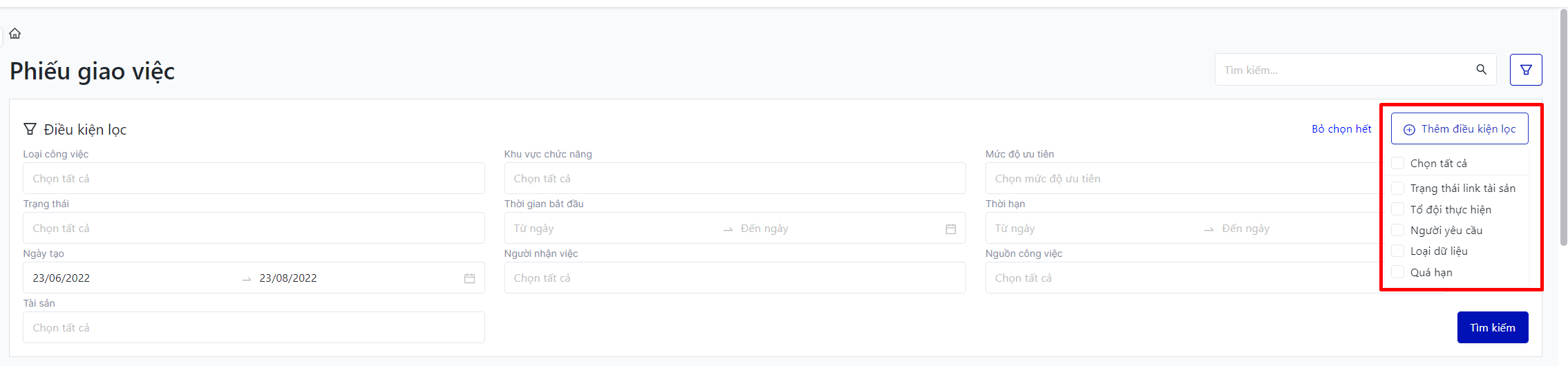The image size is (1568, 366).
Task: Click the Tìm kiếm button
Action: tap(1492, 327)
